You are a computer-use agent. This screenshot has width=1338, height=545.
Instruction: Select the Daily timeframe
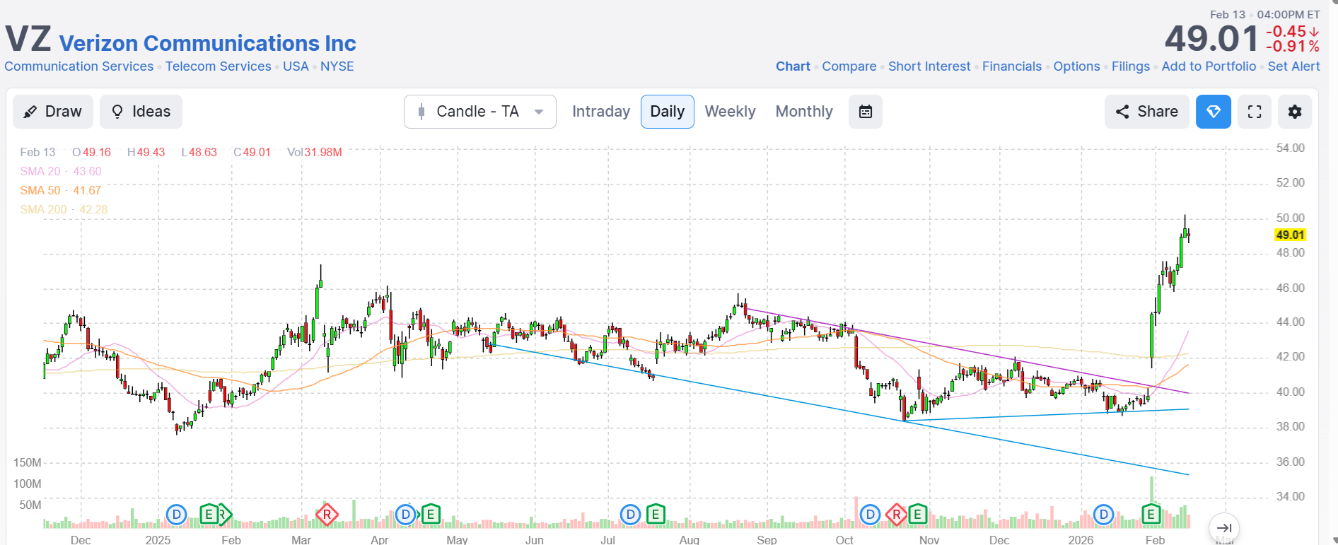click(667, 111)
